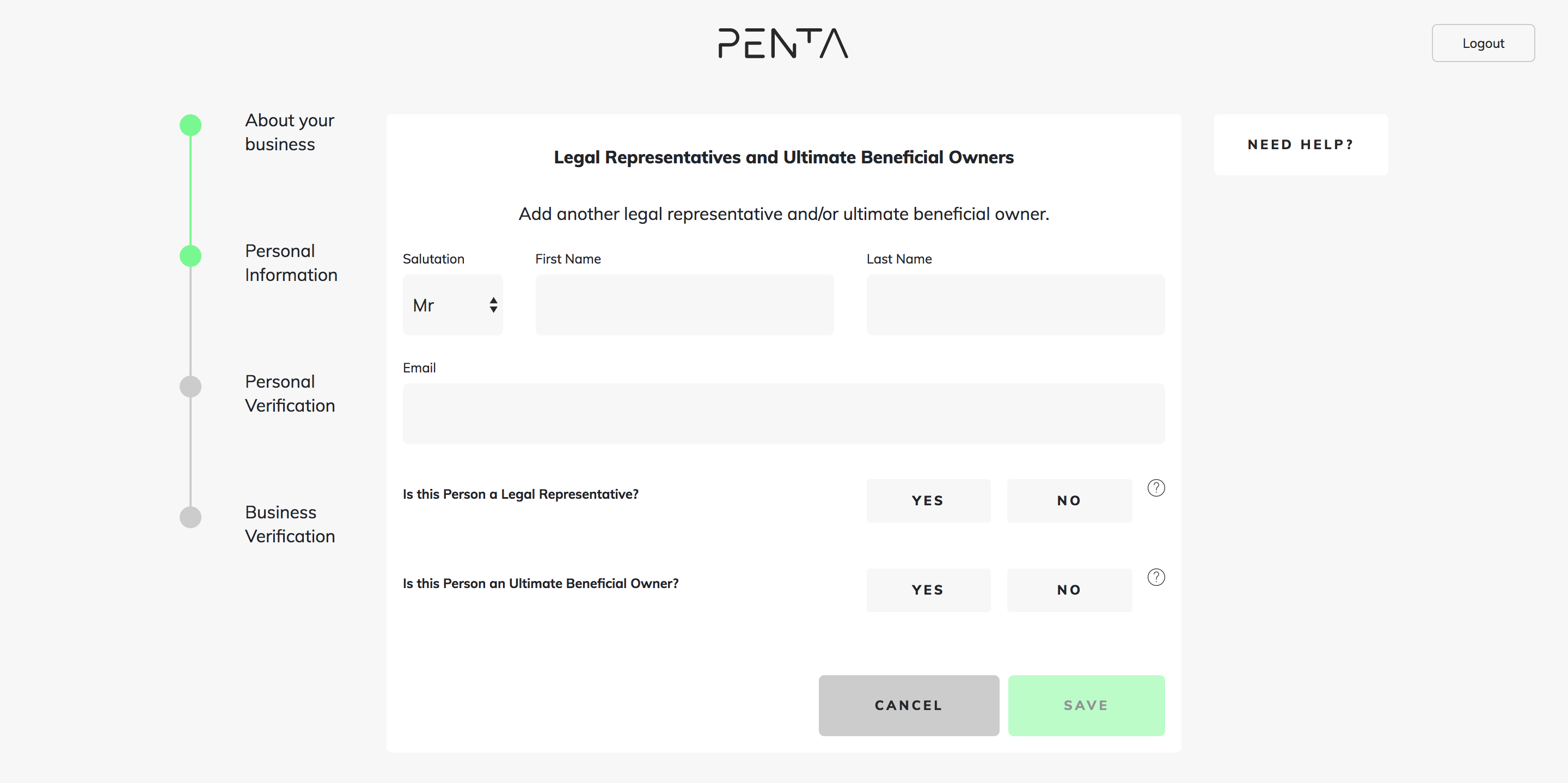Click the help icon beside Legal Representative question

pos(1156,488)
